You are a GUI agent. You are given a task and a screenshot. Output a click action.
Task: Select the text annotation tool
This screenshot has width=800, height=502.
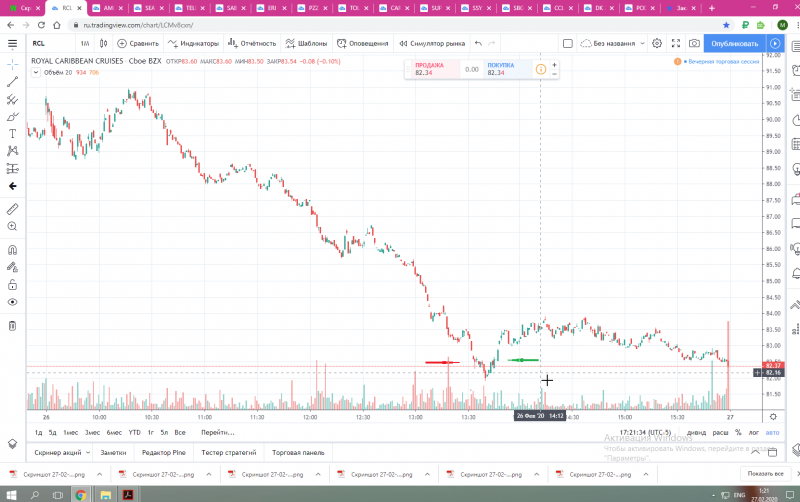[x=12, y=134]
